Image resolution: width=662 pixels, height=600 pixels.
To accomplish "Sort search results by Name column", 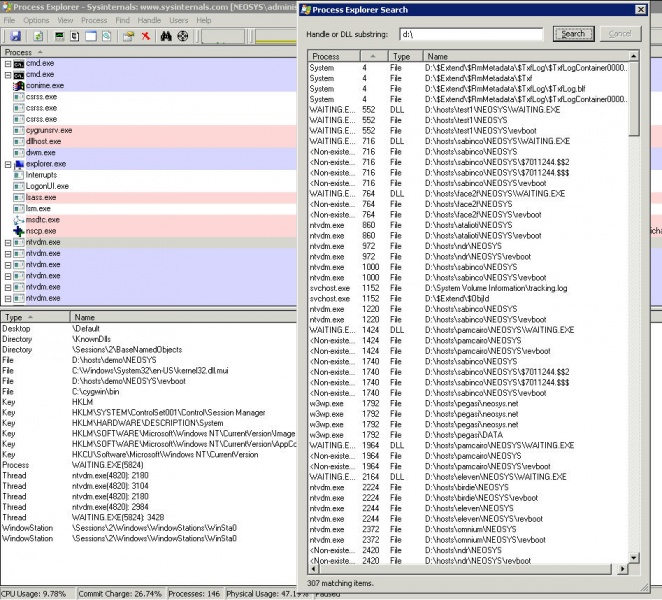I will [525, 56].
